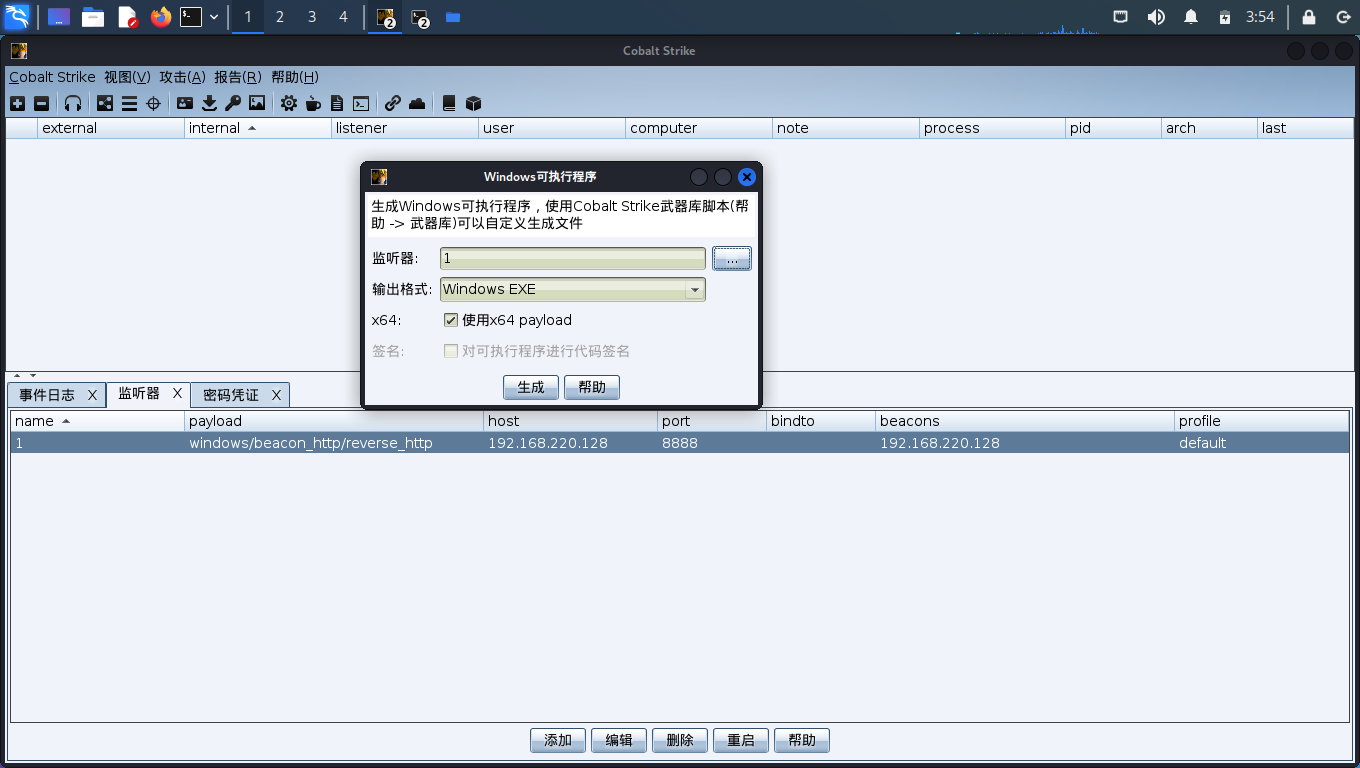Sort sessions by internal column header
This screenshot has height=768, width=1360.
(258, 128)
